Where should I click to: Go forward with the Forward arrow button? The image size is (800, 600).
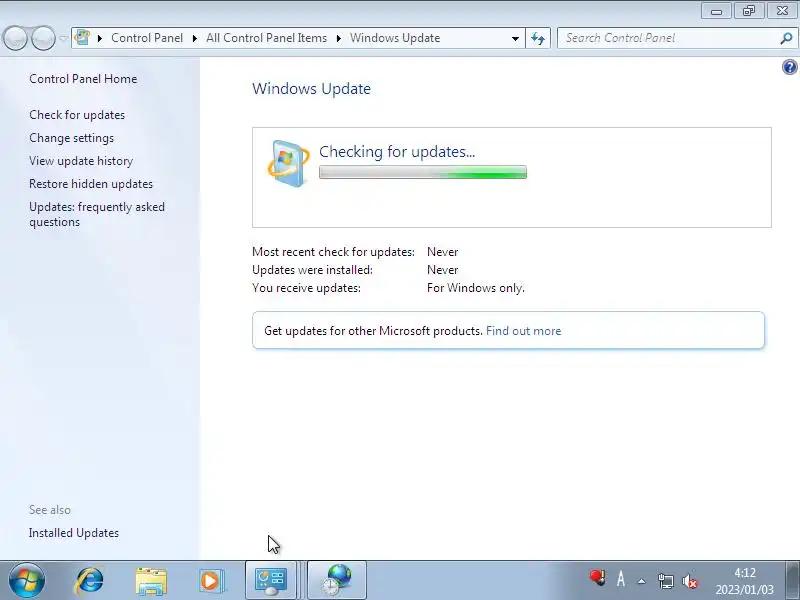click(x=43, y=38)
